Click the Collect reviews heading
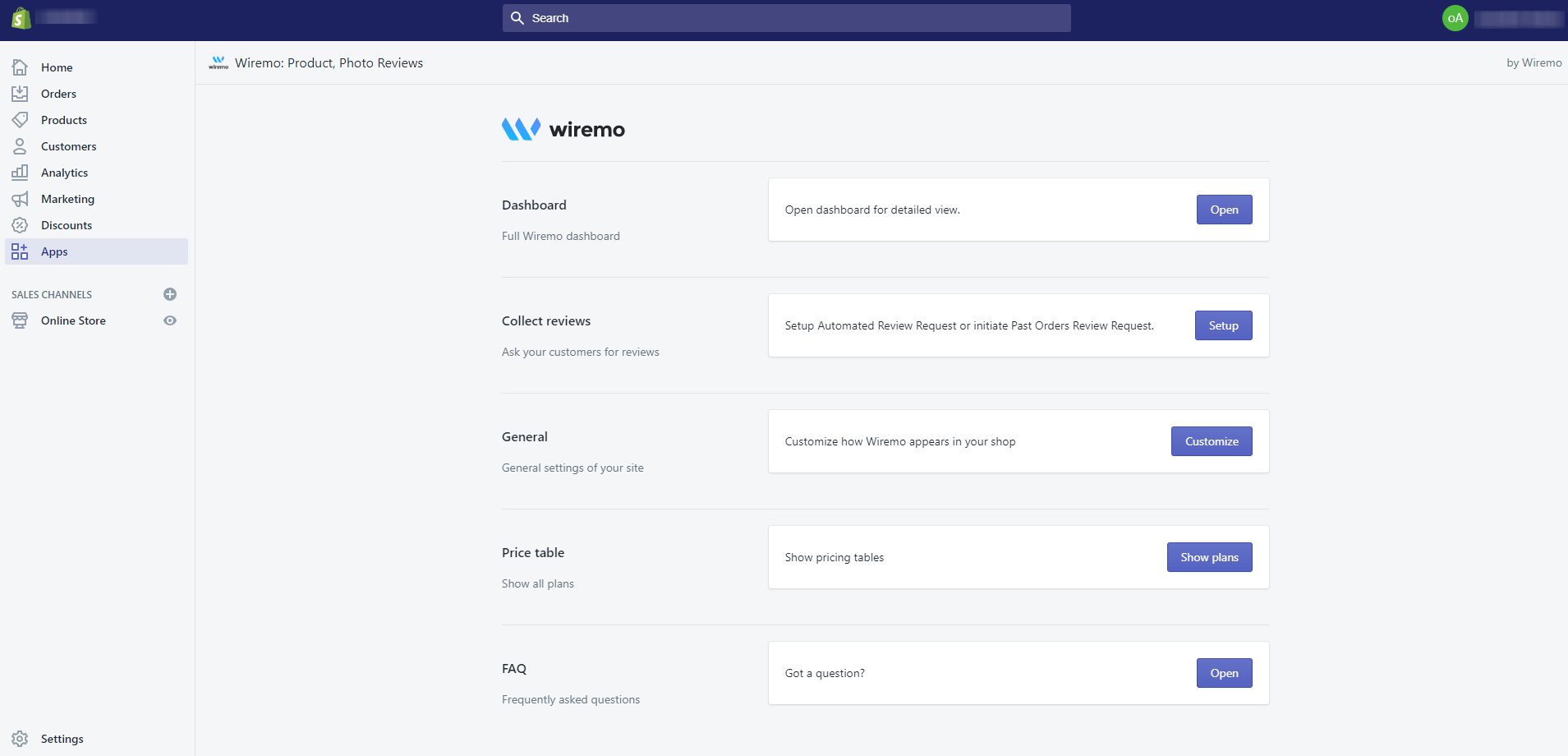 click(x=546, y=320)
